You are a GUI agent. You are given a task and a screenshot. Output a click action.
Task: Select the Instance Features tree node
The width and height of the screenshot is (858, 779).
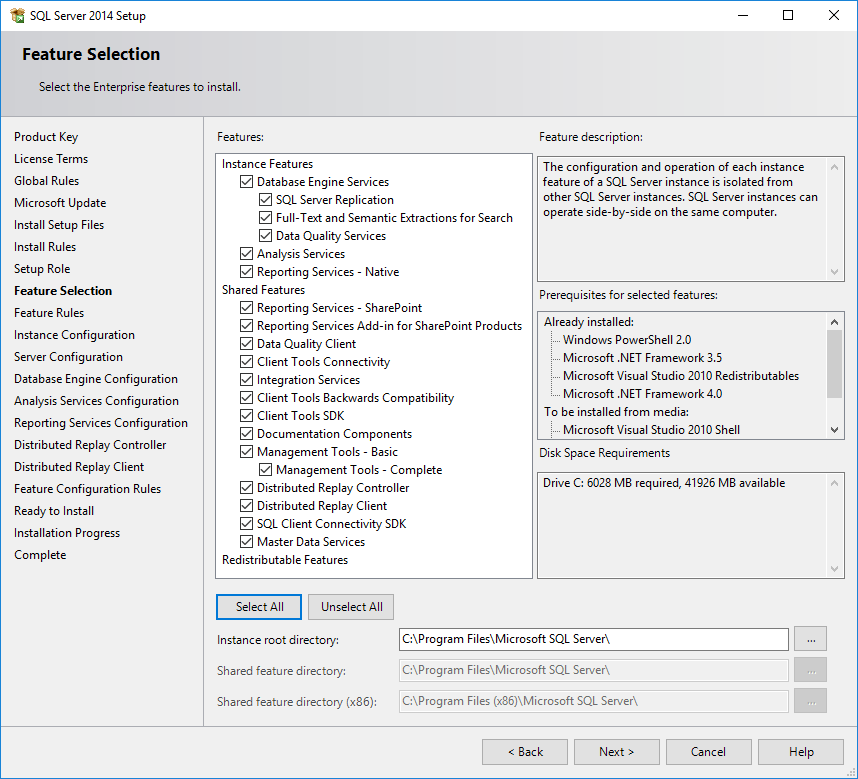point(267,164)
